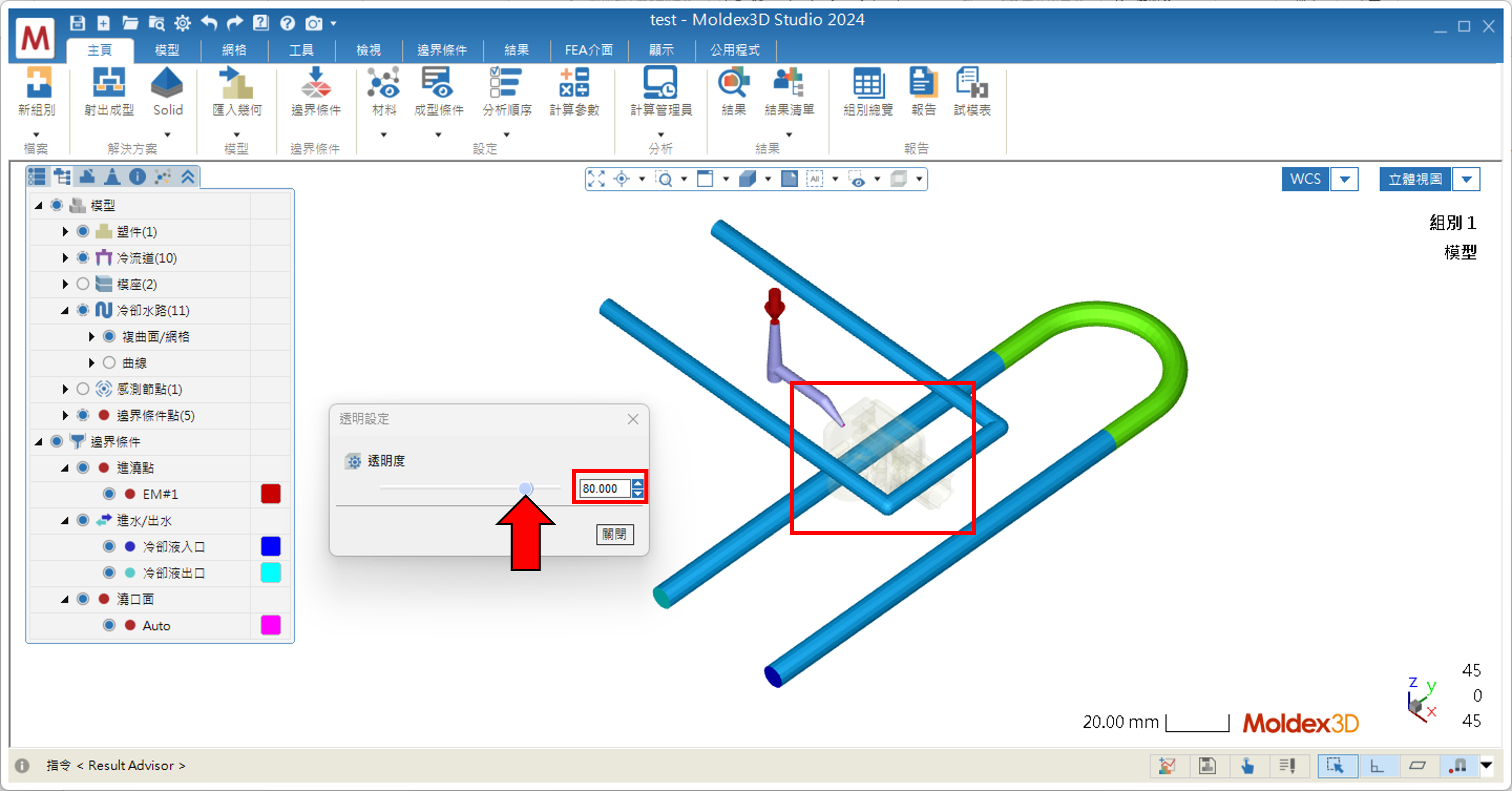Expand the 複曲面/網格 tree node
1512x791 pixels.
(x=92, y=336)
